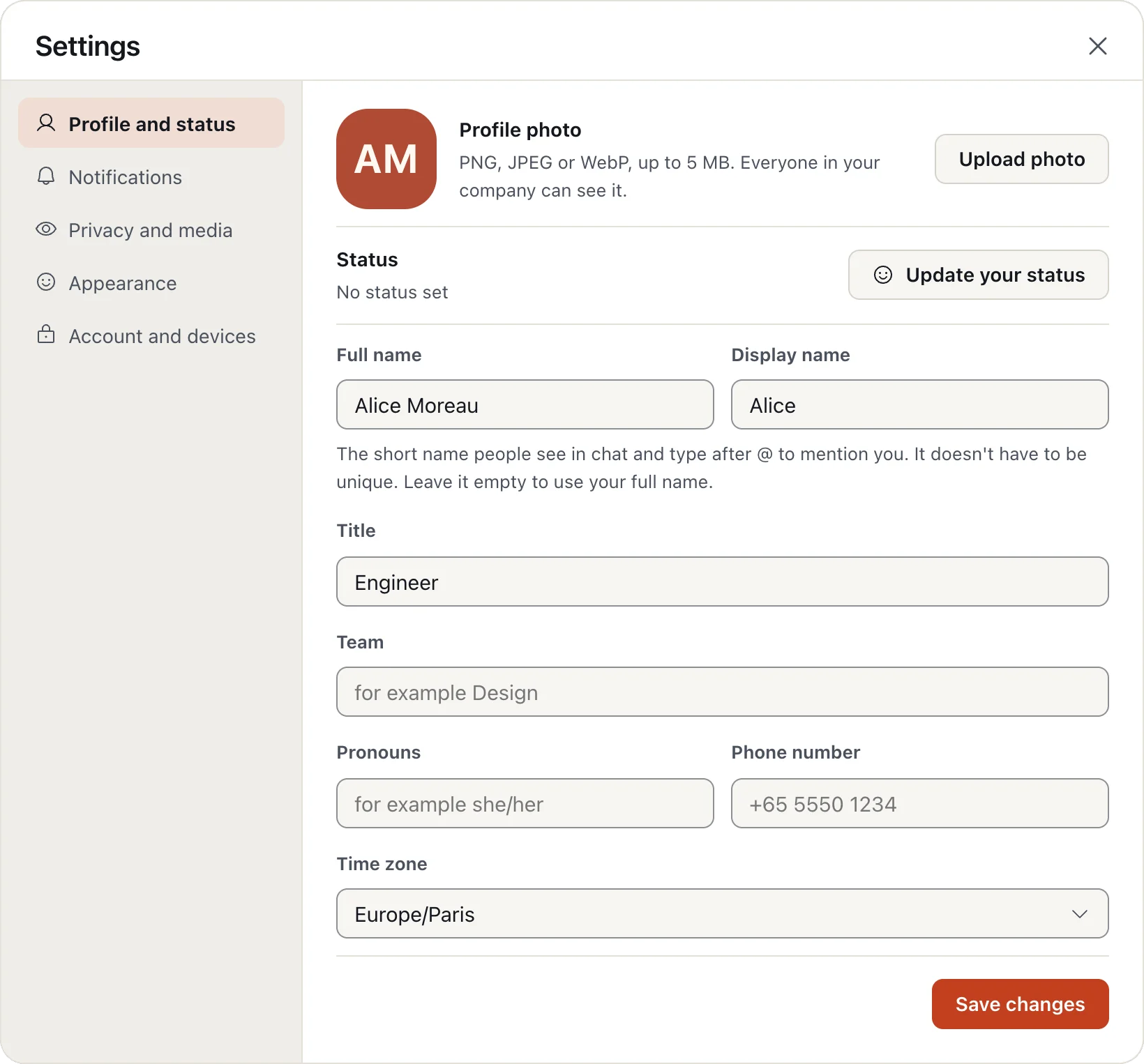Click the "PNG, JPEG or WebP" photo hint
The height and width of the screenshot is (1064, 1144).
pyautogui.click(x=670, y=176)
